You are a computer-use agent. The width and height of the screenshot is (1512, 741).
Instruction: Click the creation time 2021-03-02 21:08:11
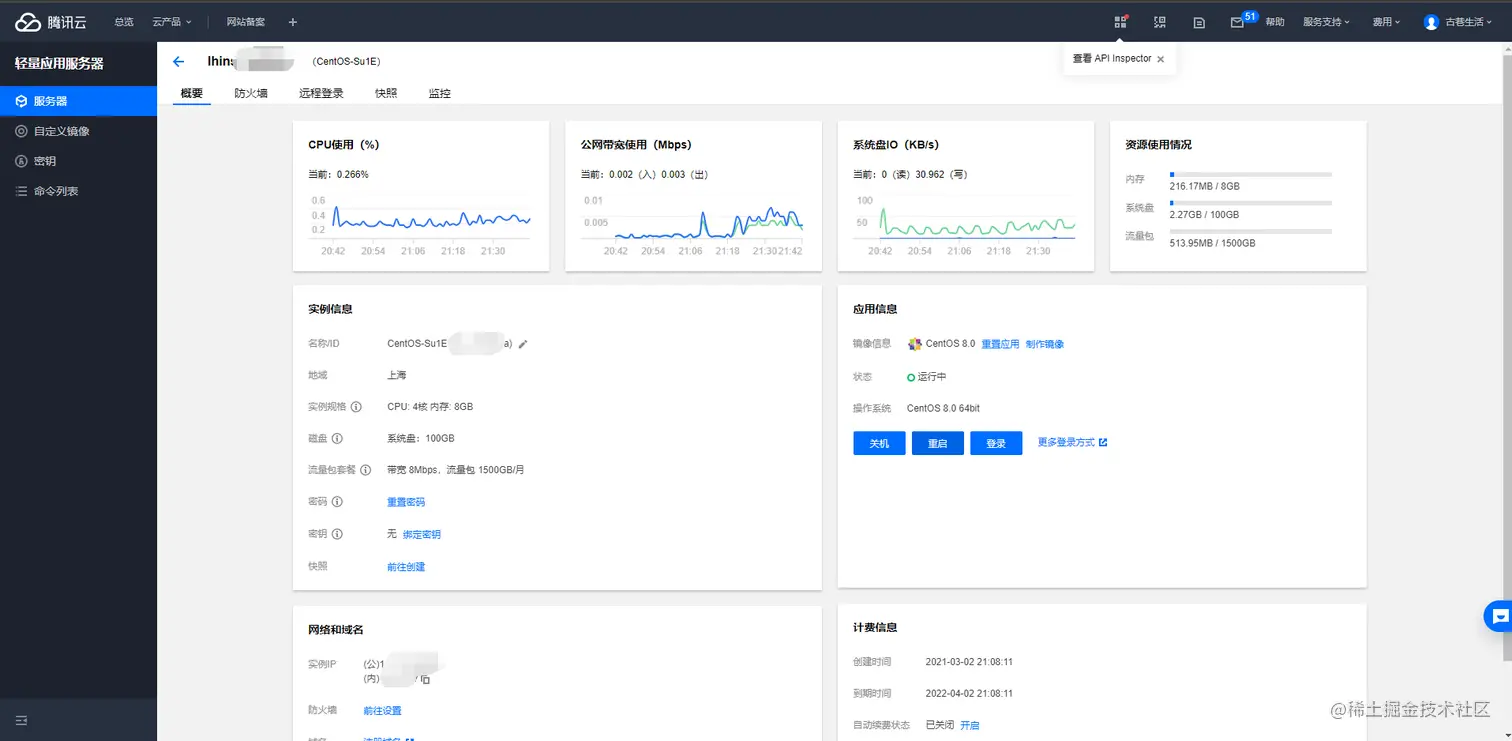969,662
